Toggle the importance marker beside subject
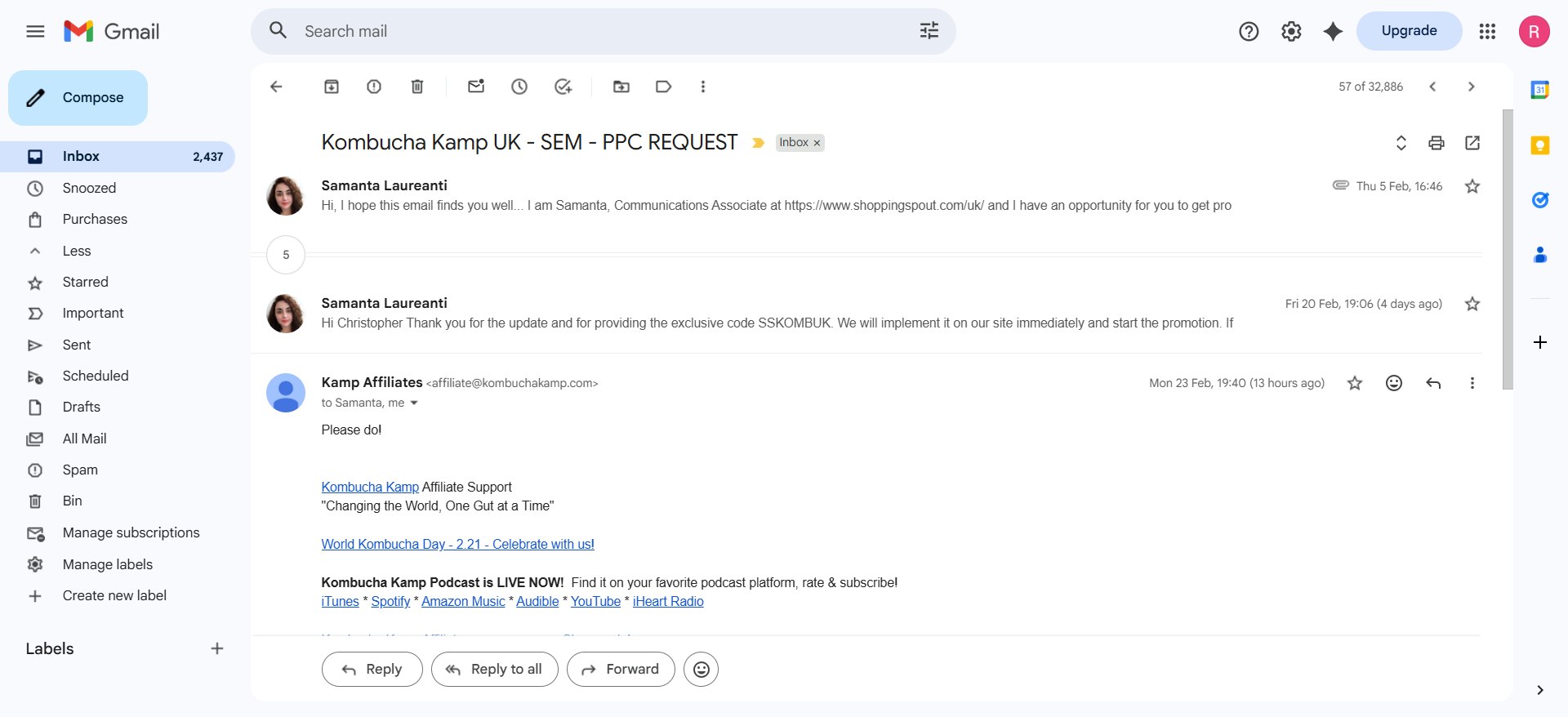Image resolution: width=1568 pixels, height=717 pixels. pyautogui.click(x=758, y=143)
